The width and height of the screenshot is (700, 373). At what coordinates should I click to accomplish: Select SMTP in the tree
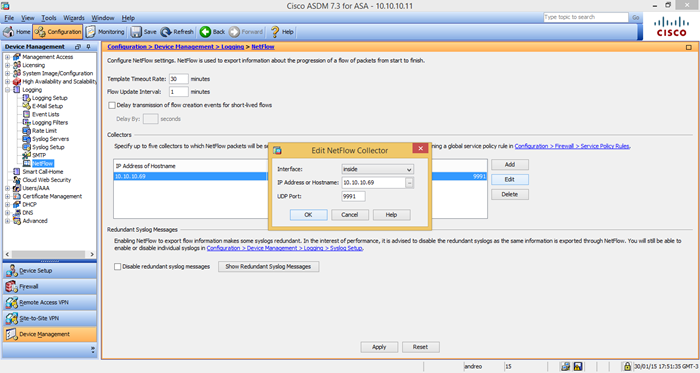point(39,155)
